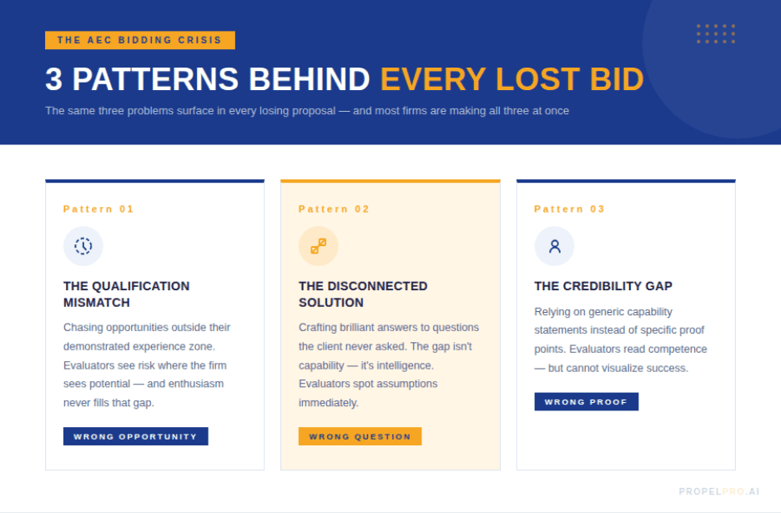Click the "THE AEC BIDDING CRISIS" badge
This screenshot has width=781, height=513.
[x=140, y=40]
